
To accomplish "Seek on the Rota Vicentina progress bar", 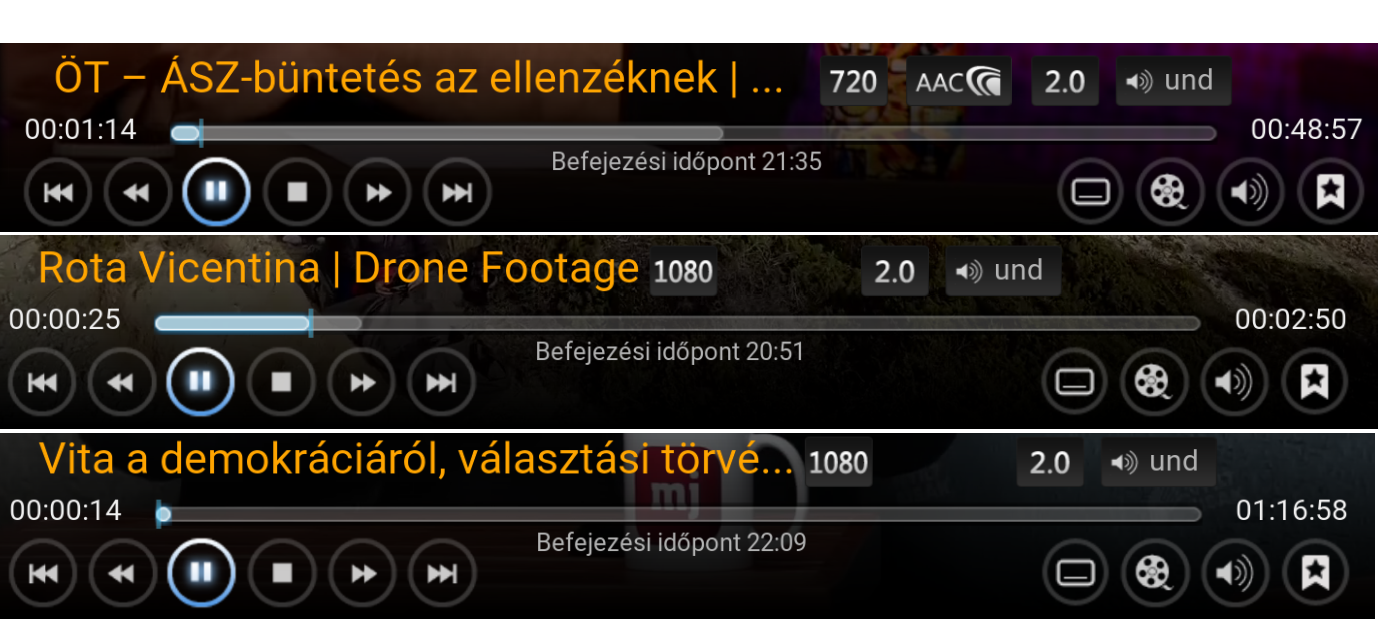I will [677, 323].
